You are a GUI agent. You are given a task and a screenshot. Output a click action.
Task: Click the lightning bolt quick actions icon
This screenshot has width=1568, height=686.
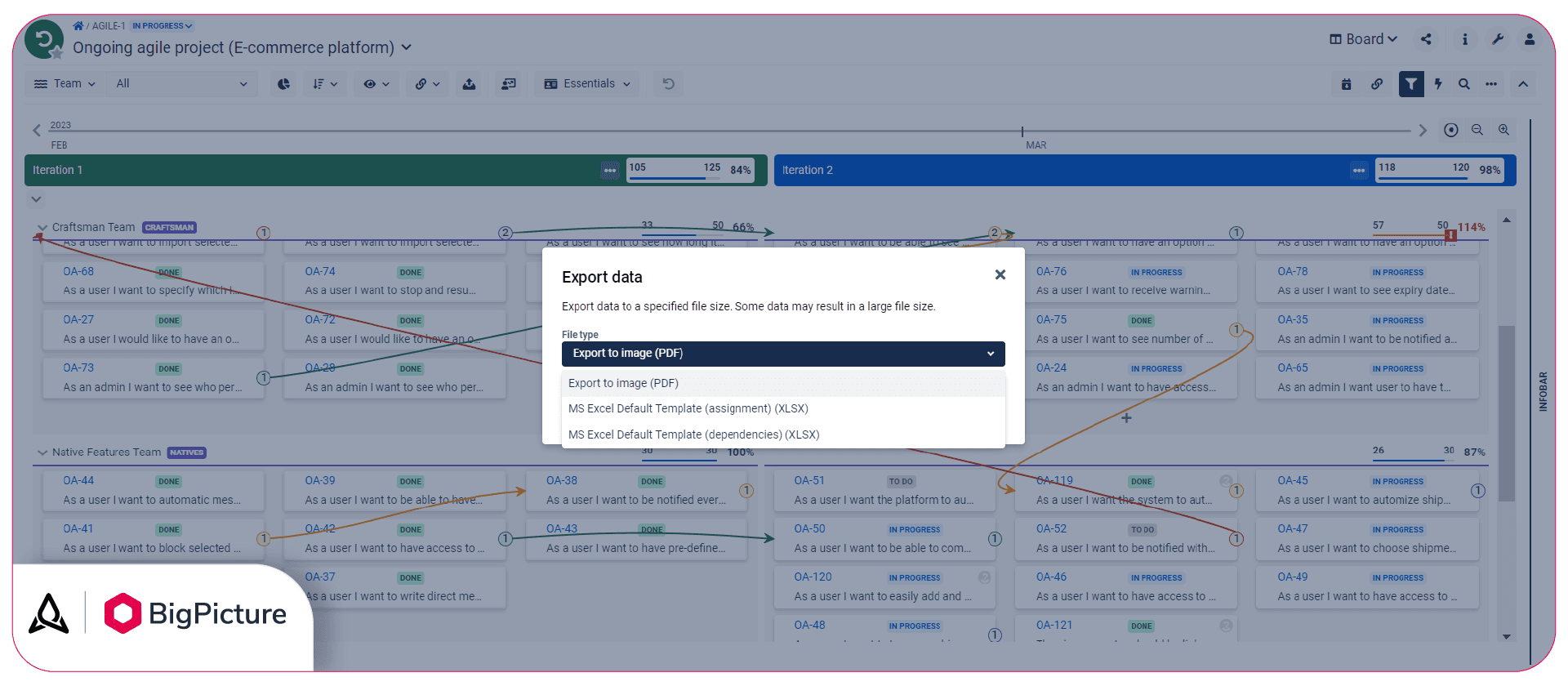click(1438, 83)
